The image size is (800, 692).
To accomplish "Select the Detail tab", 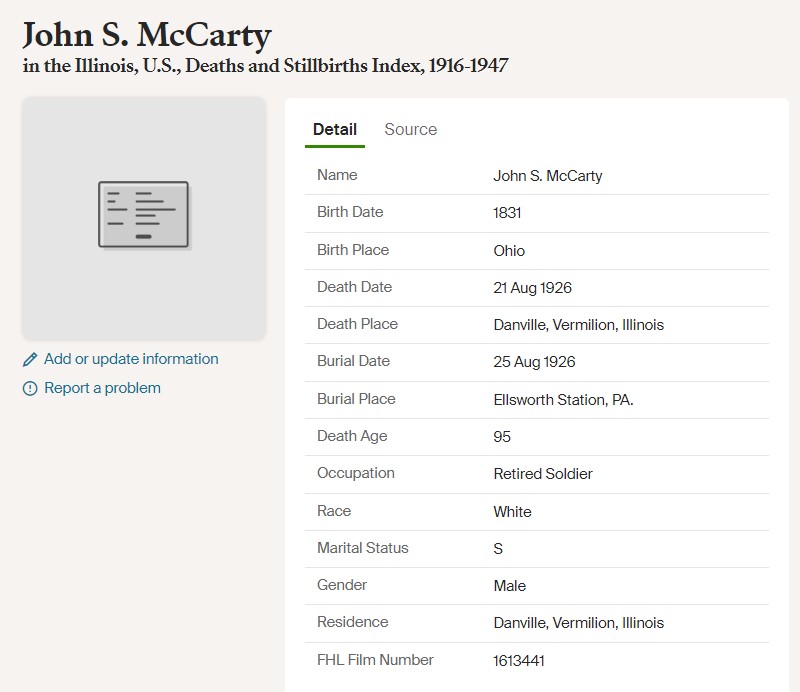I will click(x=334, y=129).
